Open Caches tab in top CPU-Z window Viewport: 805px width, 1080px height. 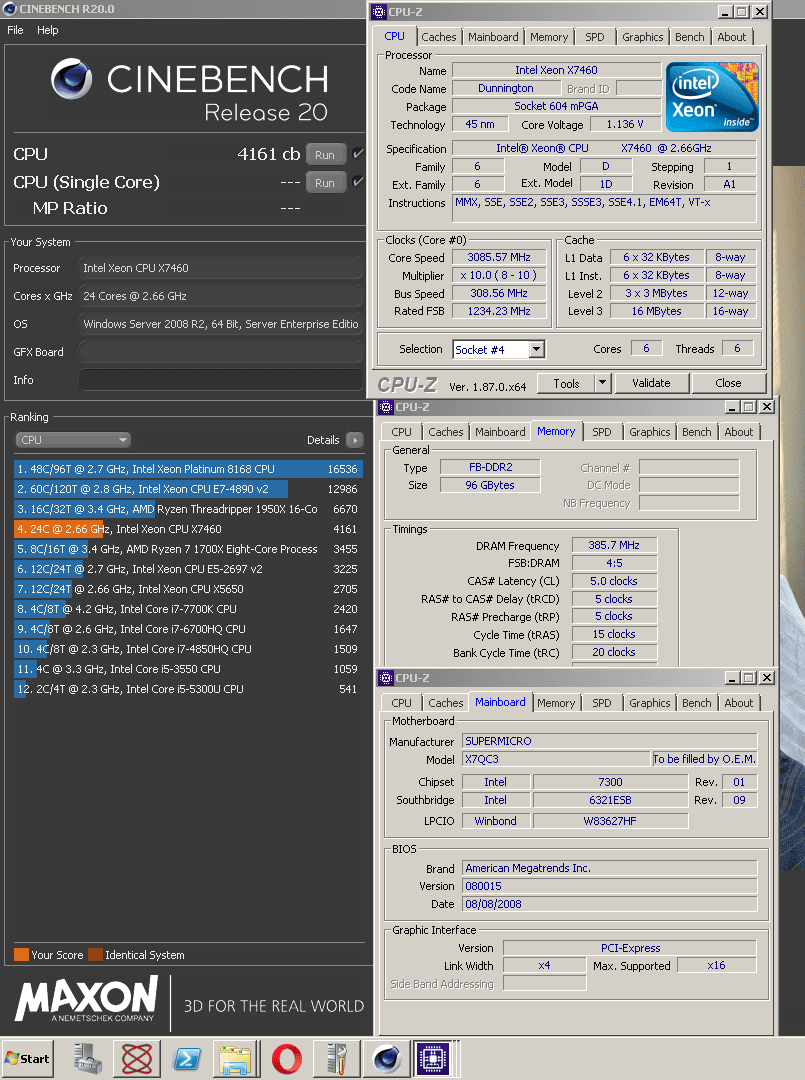coord(439,37)
